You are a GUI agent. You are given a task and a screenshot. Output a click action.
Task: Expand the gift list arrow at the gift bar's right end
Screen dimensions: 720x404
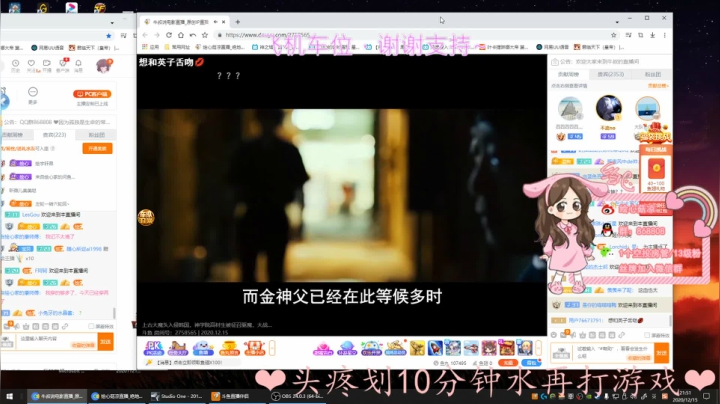[538, 348]
